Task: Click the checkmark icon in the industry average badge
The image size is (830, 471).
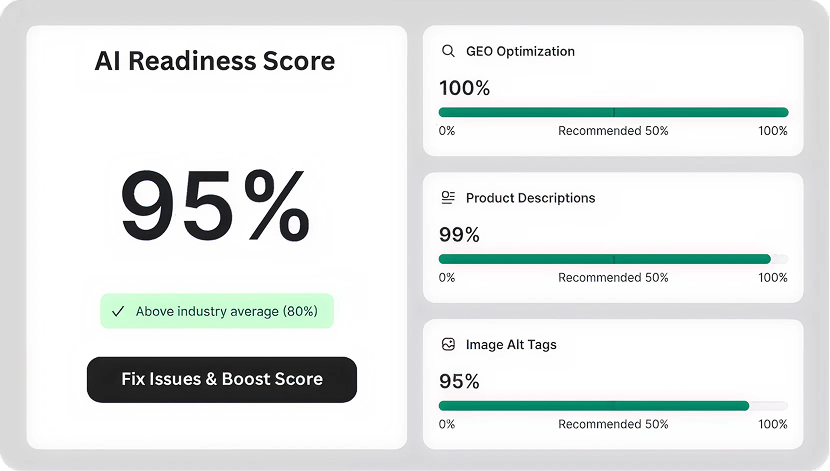Action: coord(118,311)
